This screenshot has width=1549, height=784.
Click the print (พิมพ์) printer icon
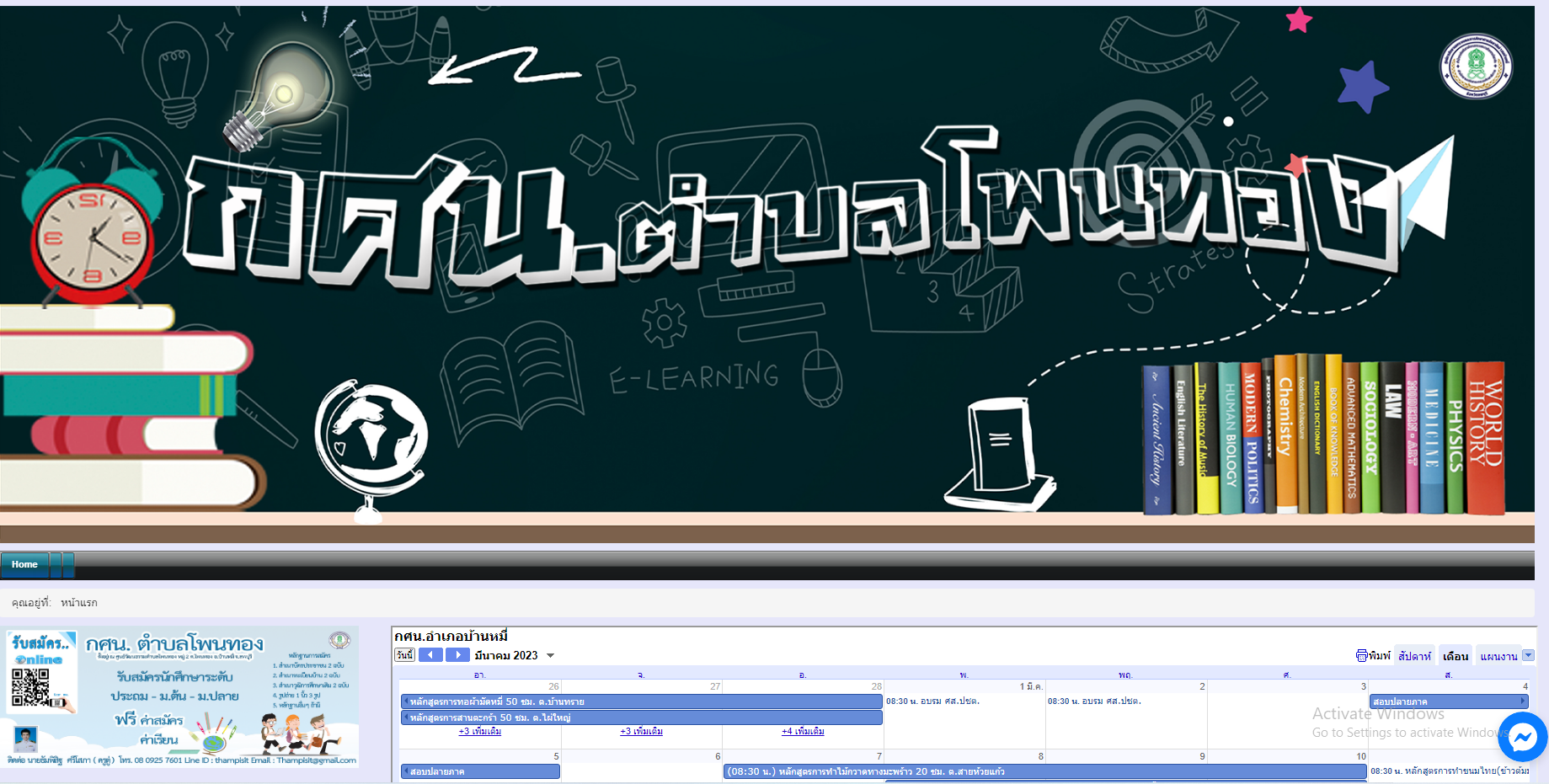click(1362, 656)
